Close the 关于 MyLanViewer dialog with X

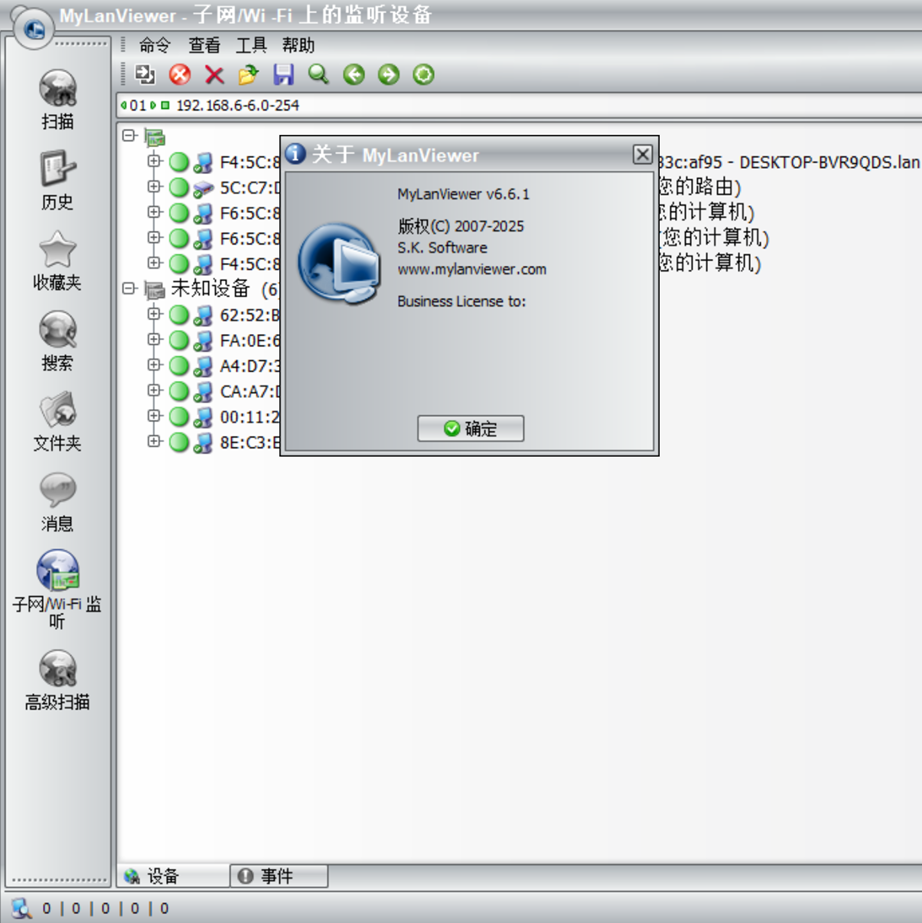[x=642, y=154]
